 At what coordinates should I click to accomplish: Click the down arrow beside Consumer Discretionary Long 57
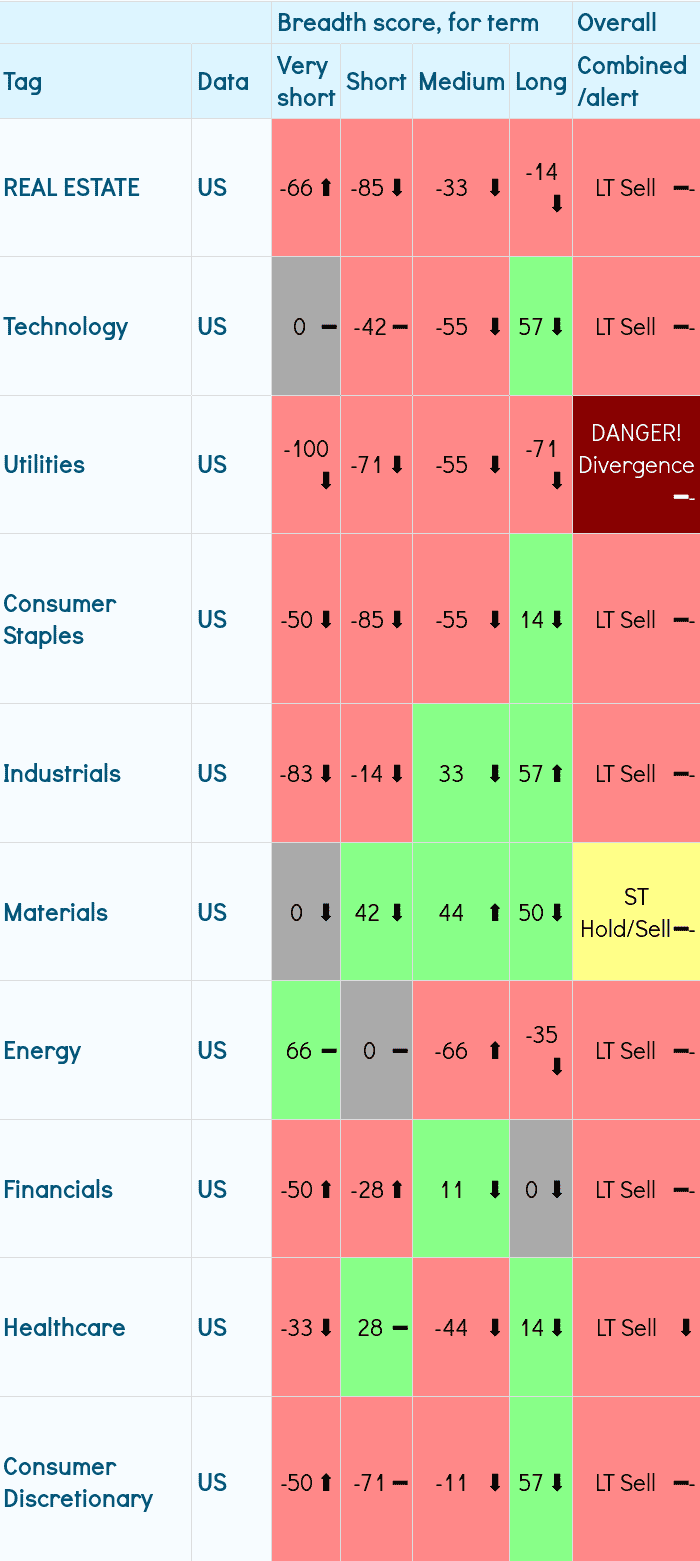click(x=557, y=1483)
